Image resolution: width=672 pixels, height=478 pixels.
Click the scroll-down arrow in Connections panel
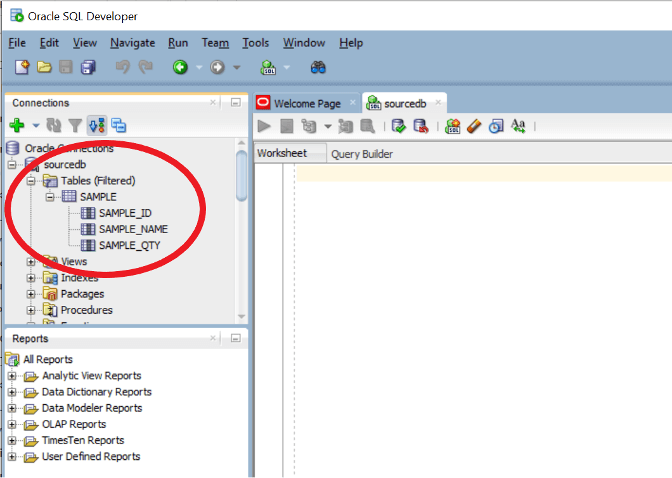[242, 316]
